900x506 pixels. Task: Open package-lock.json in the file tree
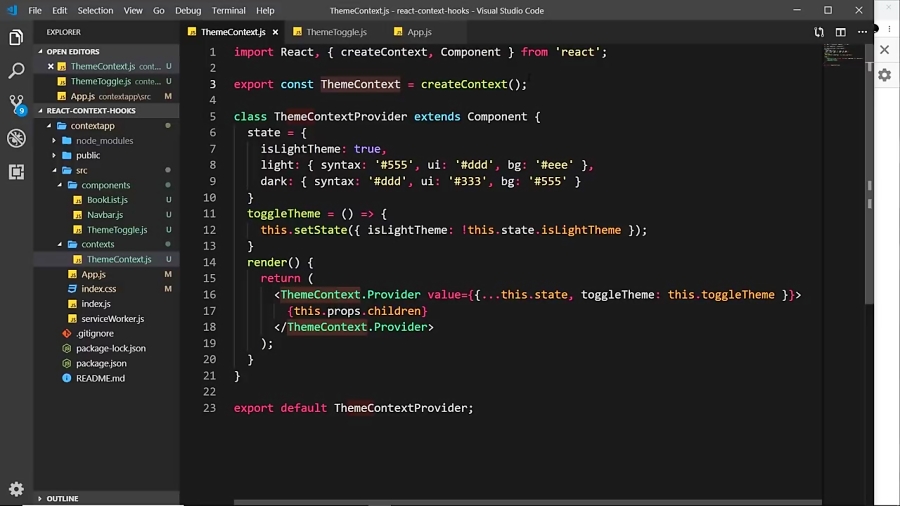click(x=111, y=348)
